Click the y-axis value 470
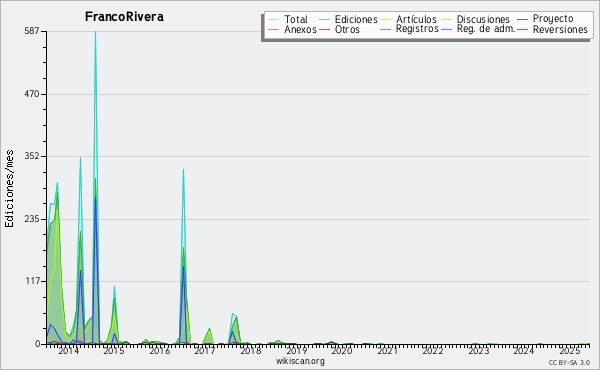 32,94
